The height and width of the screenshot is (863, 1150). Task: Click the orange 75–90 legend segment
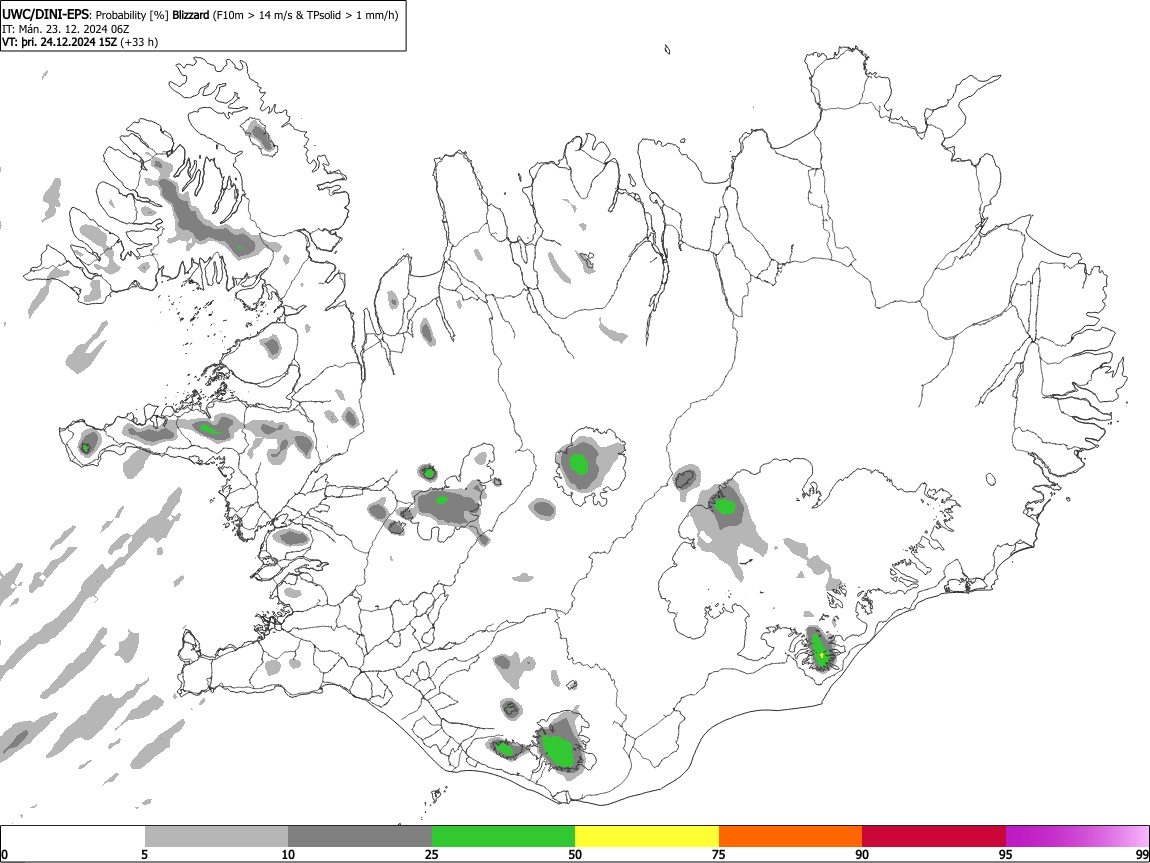790,837
